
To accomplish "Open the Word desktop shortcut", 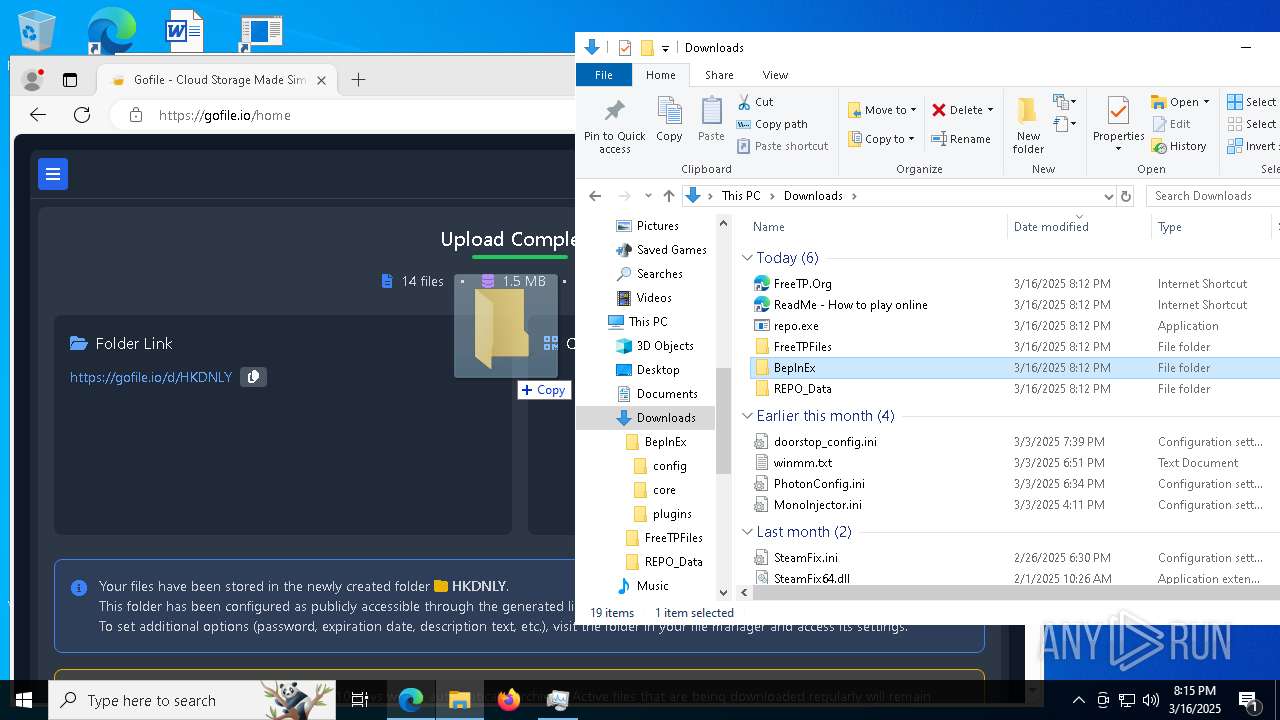I will [185, 31].
